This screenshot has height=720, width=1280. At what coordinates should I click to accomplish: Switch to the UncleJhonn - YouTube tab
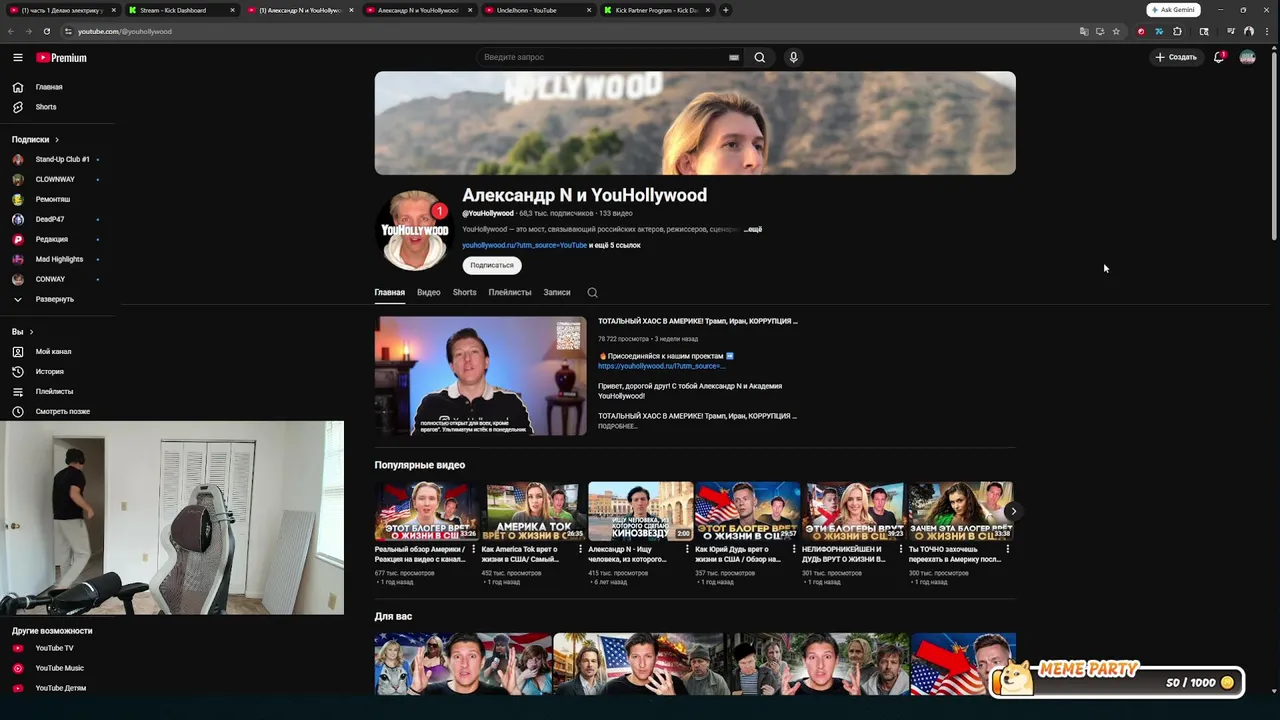click(535, 10)
